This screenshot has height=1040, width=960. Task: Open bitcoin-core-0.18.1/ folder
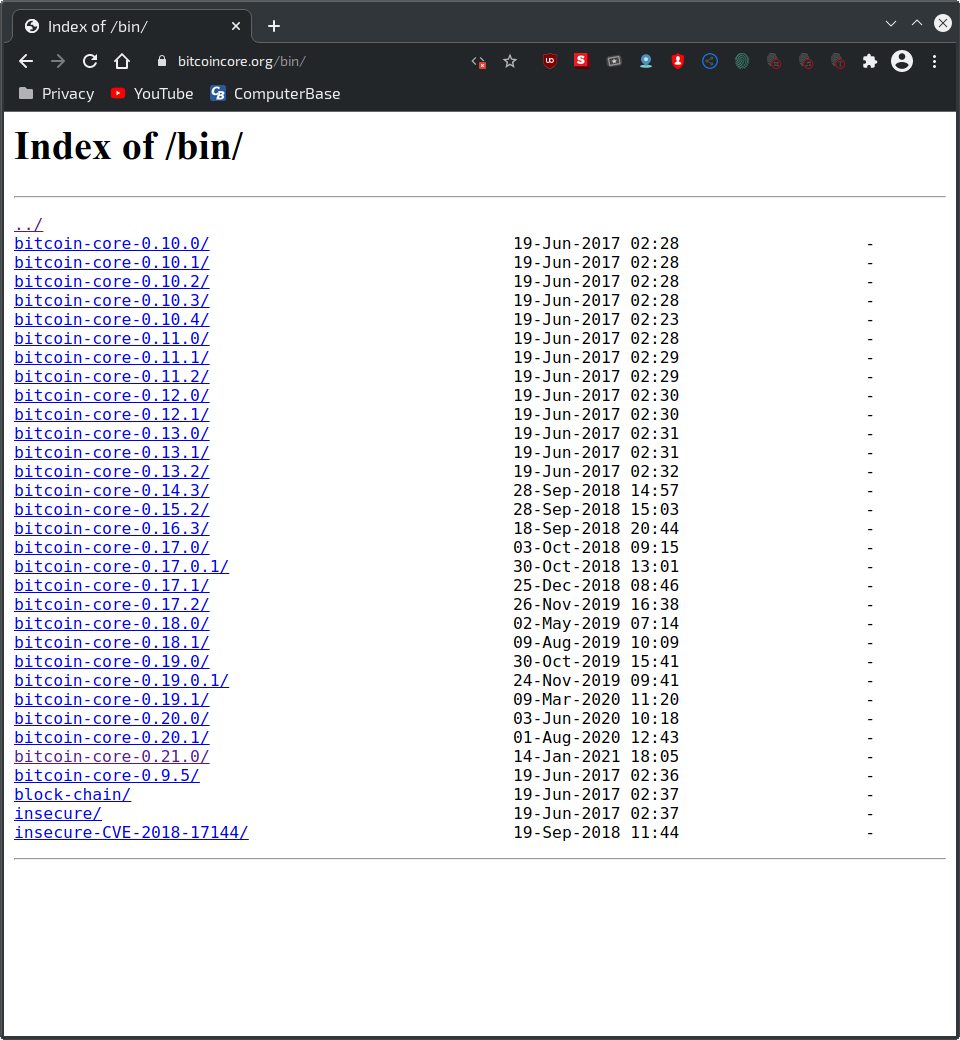[111, 643]
